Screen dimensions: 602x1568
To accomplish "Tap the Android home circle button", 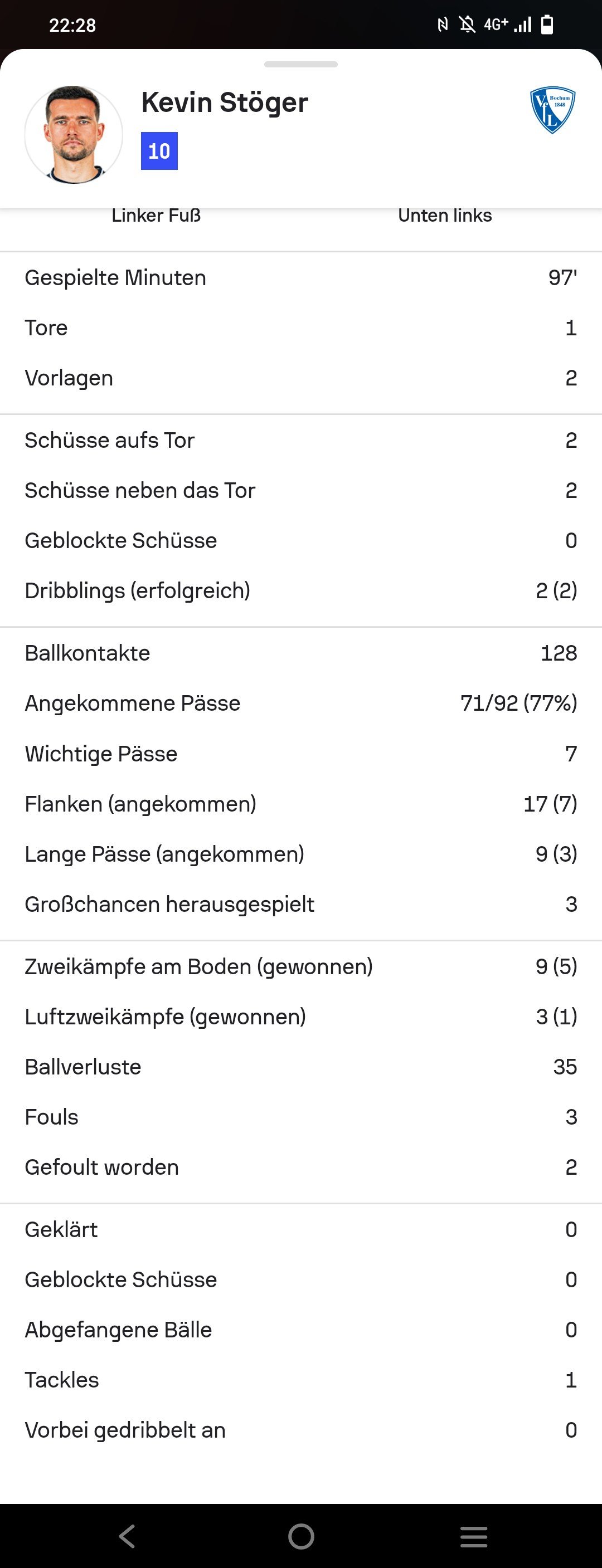I will pyautogui.click(x=301, y=1536).
